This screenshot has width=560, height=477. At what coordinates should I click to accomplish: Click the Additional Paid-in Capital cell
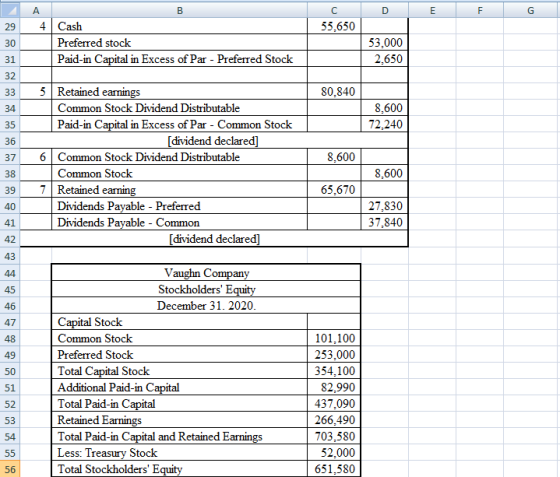(180, 388)
